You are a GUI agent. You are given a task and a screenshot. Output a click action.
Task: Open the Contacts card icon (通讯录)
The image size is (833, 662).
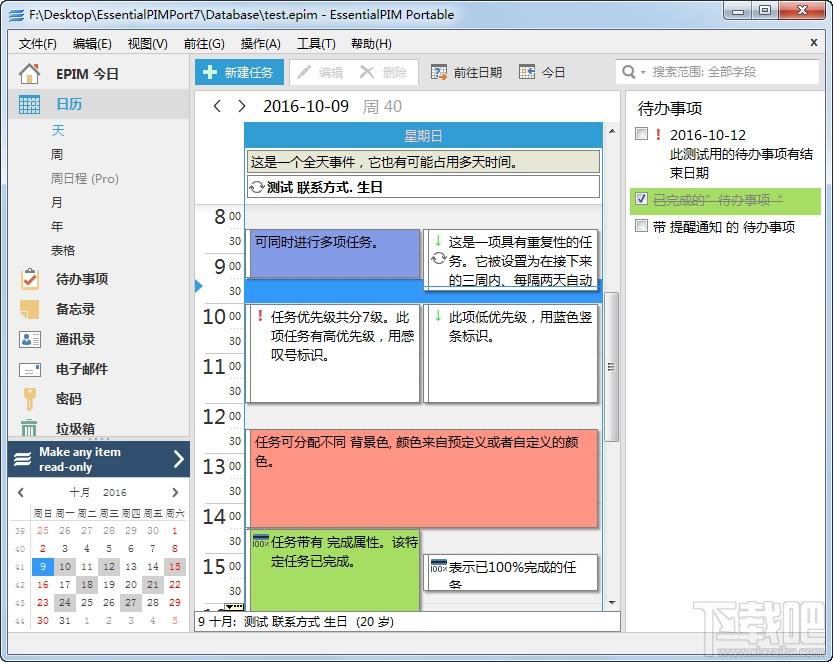tap(29, 339)
